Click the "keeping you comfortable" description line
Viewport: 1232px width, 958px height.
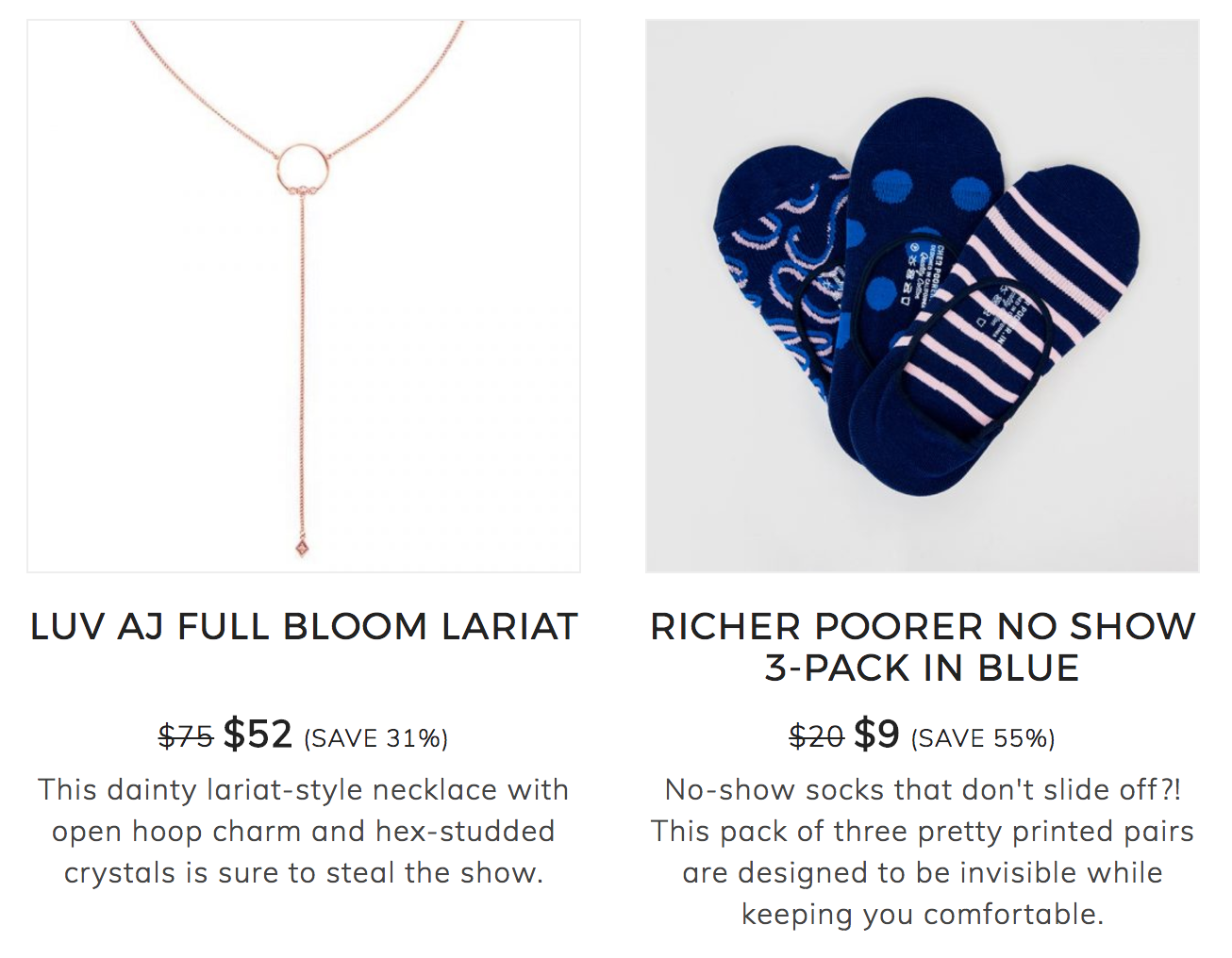[x=923, y=914]
